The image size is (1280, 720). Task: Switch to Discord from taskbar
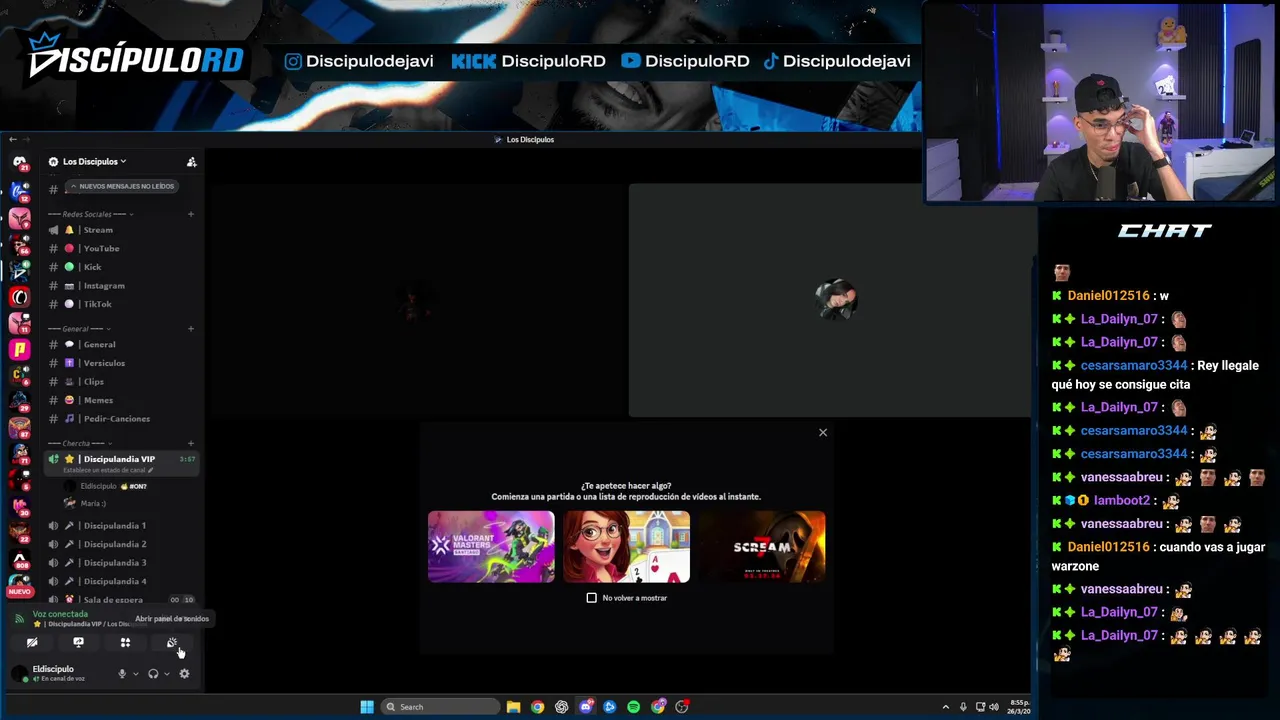click(586, 707)
